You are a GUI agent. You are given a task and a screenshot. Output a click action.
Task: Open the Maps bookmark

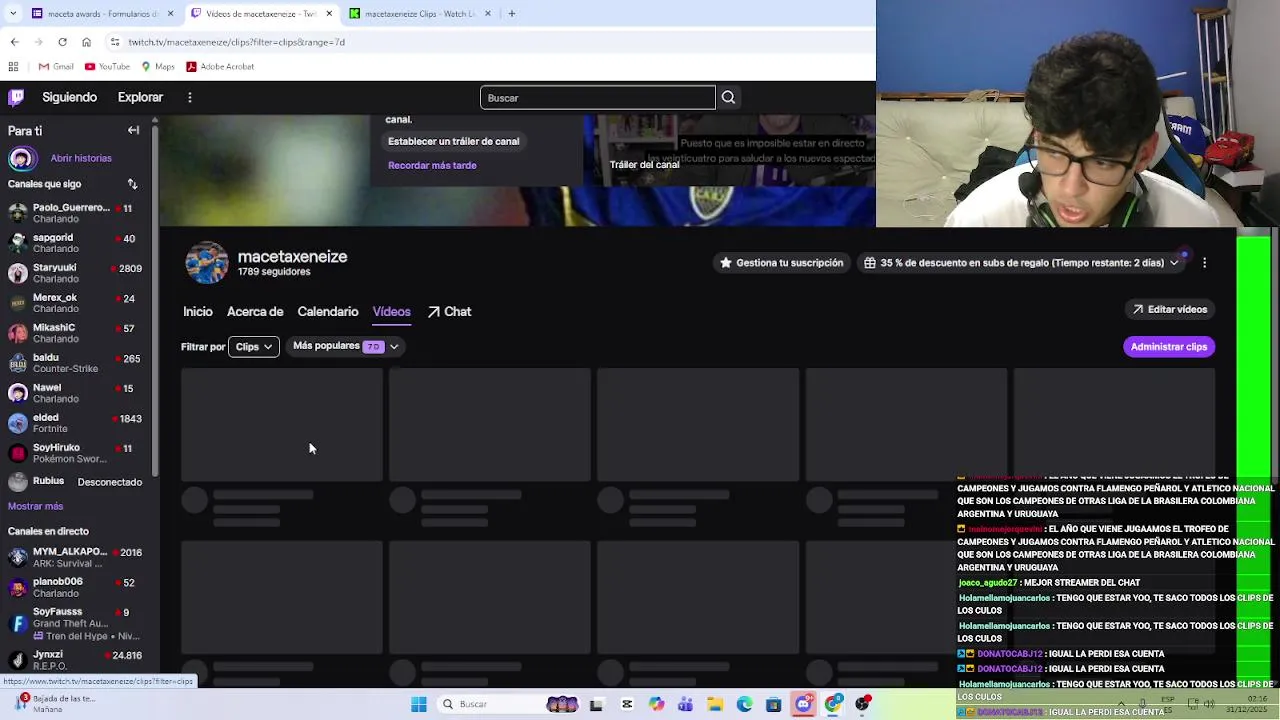click(x=158, y=67)
